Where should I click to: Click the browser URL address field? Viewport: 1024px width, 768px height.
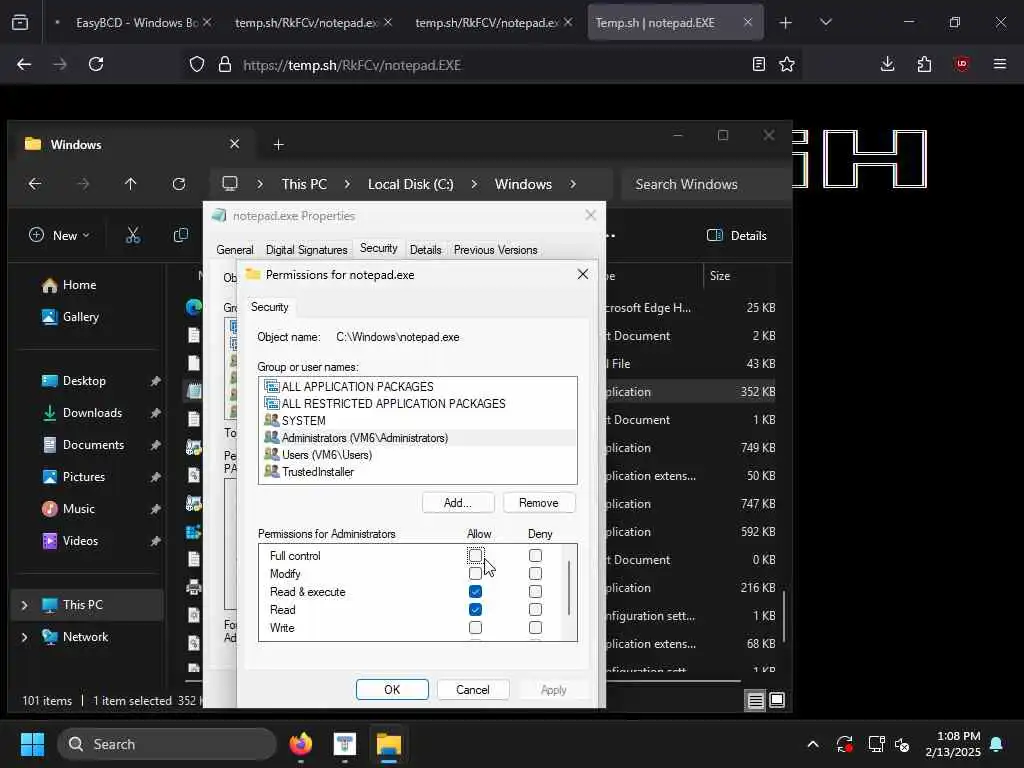pyautogui.click(x=493, y=65)
